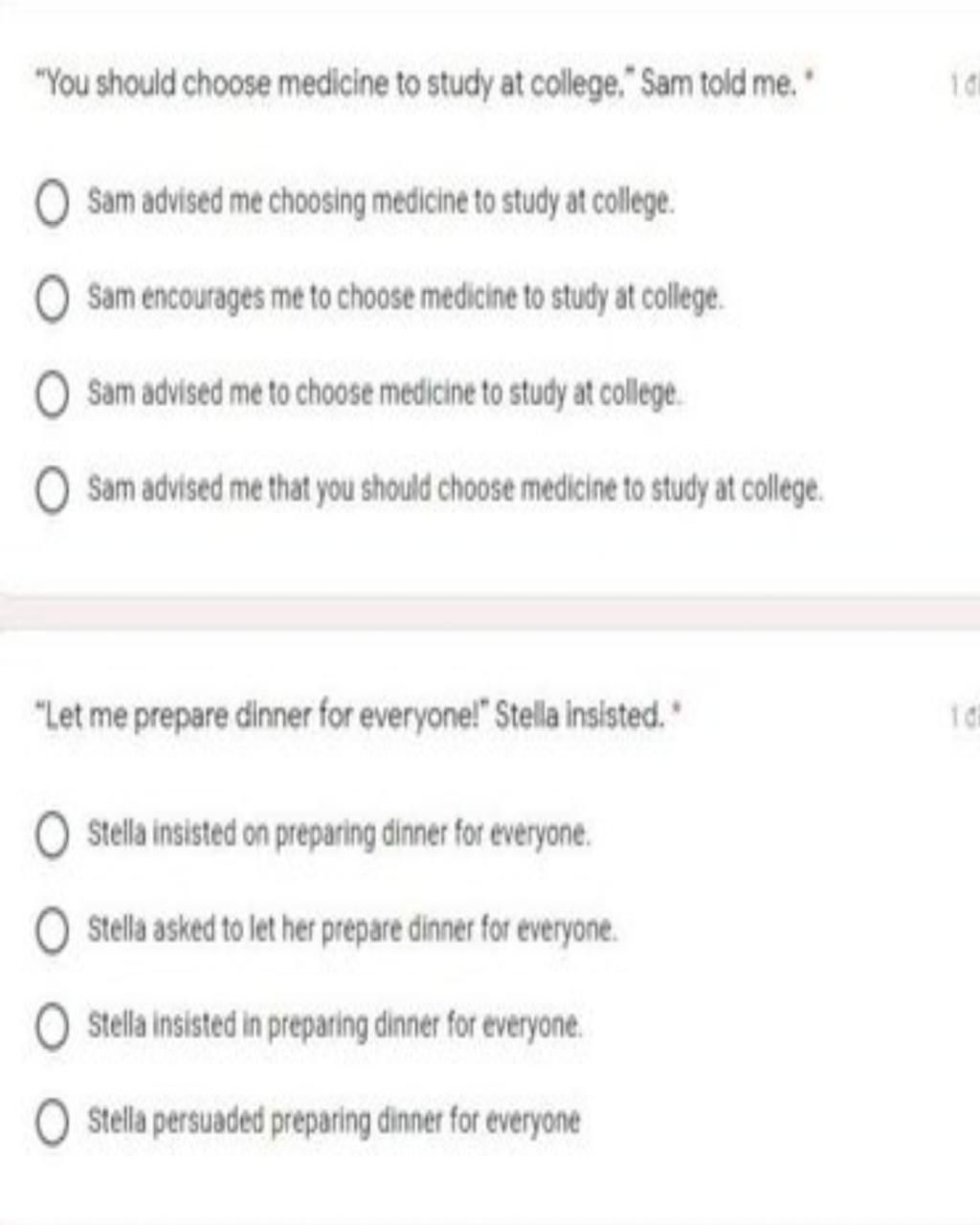Image resolution: width=980 pixels, height=1225 pixels.
Task: Click the answer text 'Stella insisted in preparing dinner'
Action: tap(335, 1026)
